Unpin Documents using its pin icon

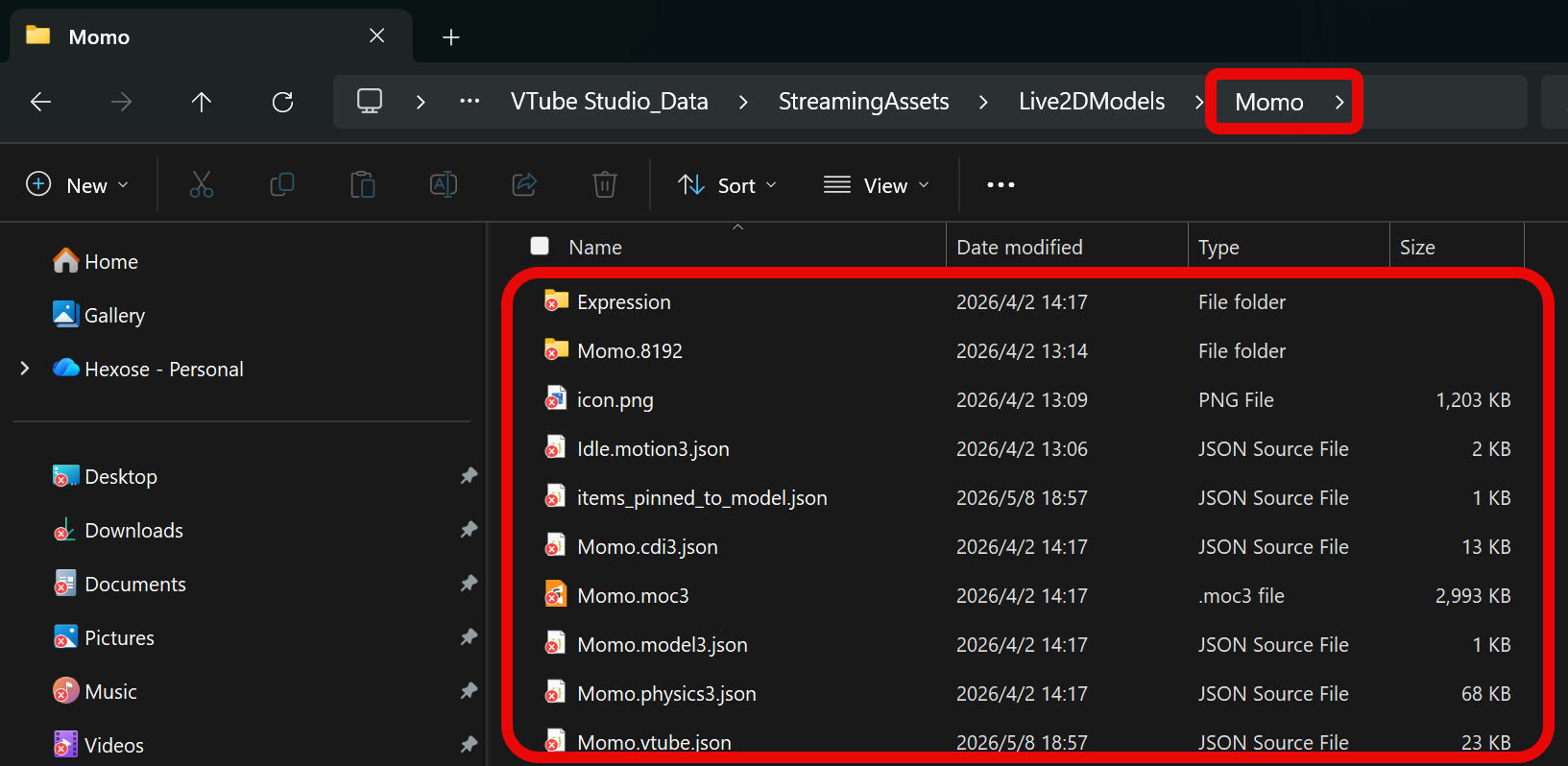pyautogui.click(x=469, y=584)
